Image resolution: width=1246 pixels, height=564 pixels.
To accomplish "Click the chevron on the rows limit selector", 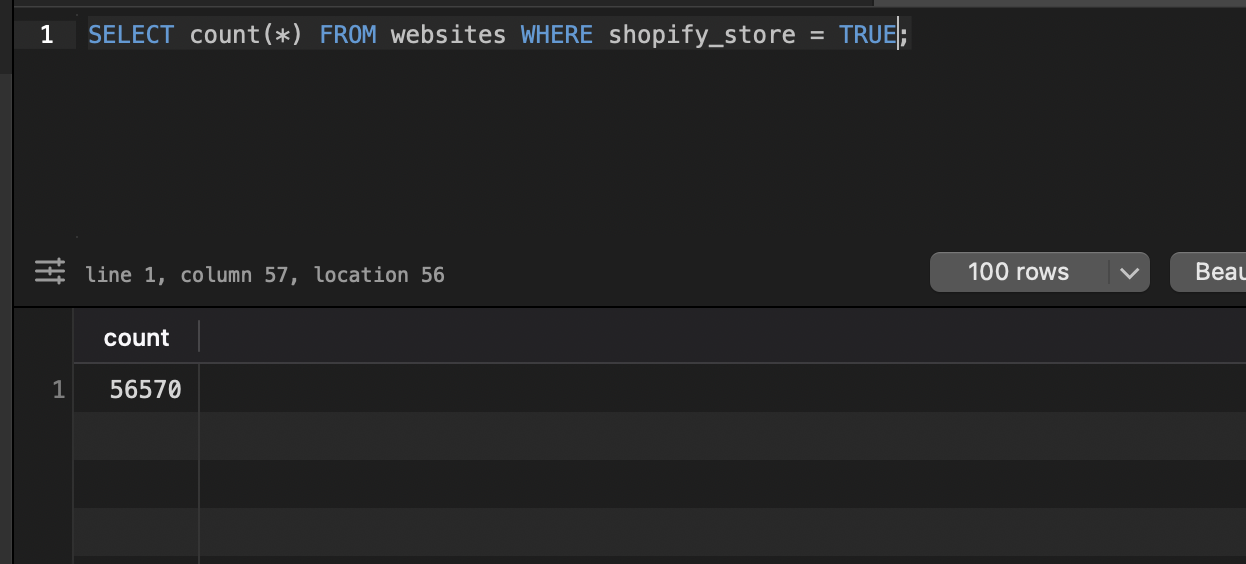I will pos(1130,273).
